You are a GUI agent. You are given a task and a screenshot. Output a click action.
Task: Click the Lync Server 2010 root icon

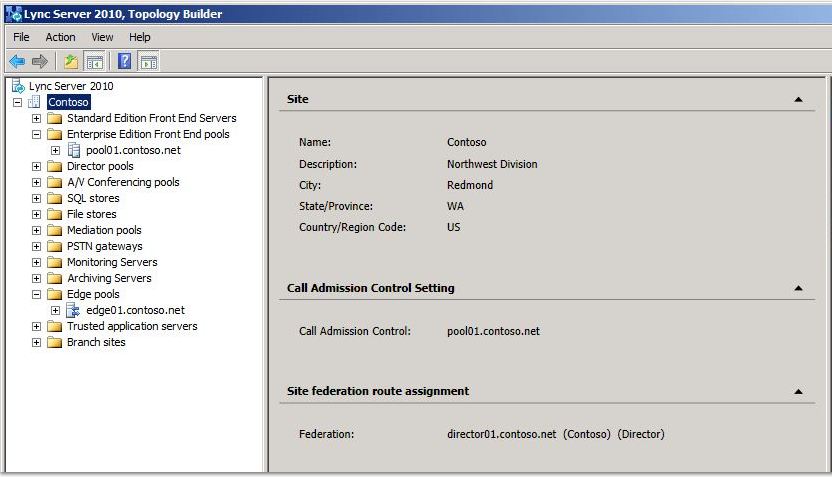tap(18, 86)
